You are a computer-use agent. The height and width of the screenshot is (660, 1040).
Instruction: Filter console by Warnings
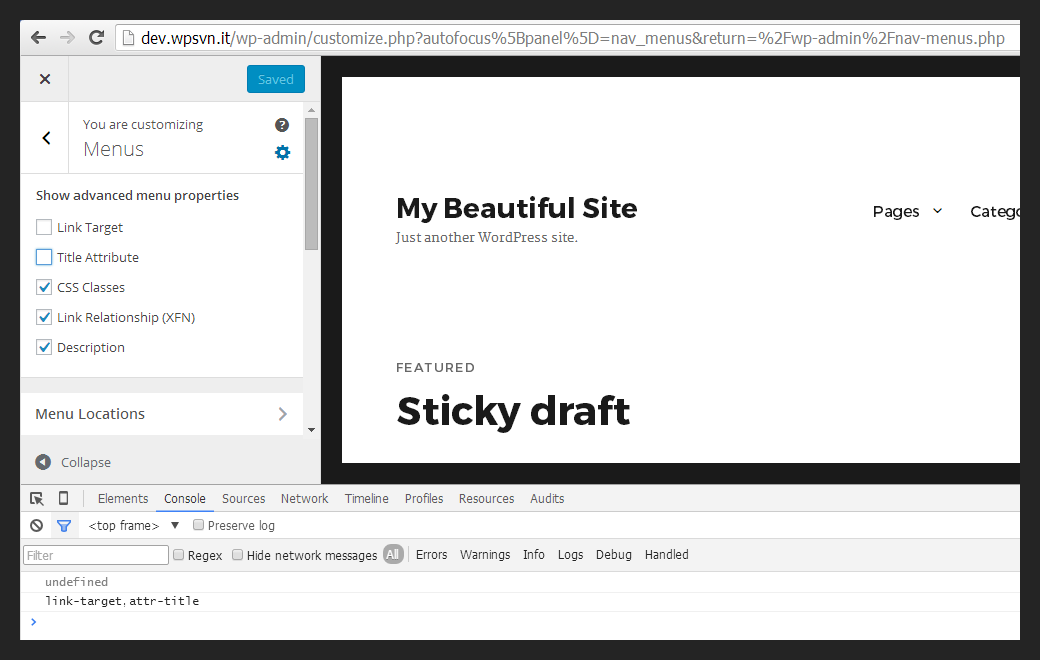485,555
